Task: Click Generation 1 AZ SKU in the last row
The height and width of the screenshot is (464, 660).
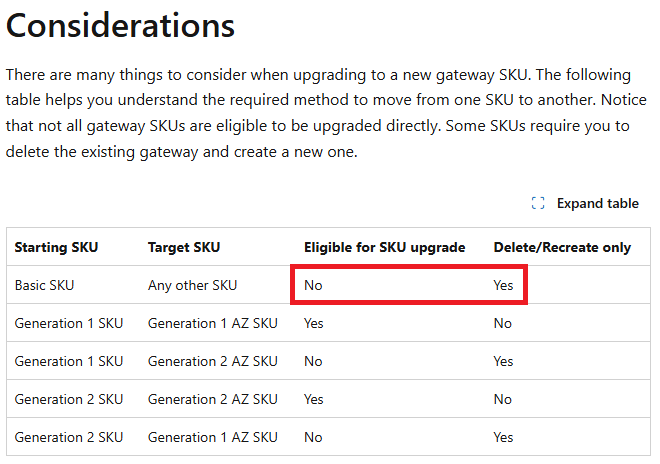Action: 212,437
